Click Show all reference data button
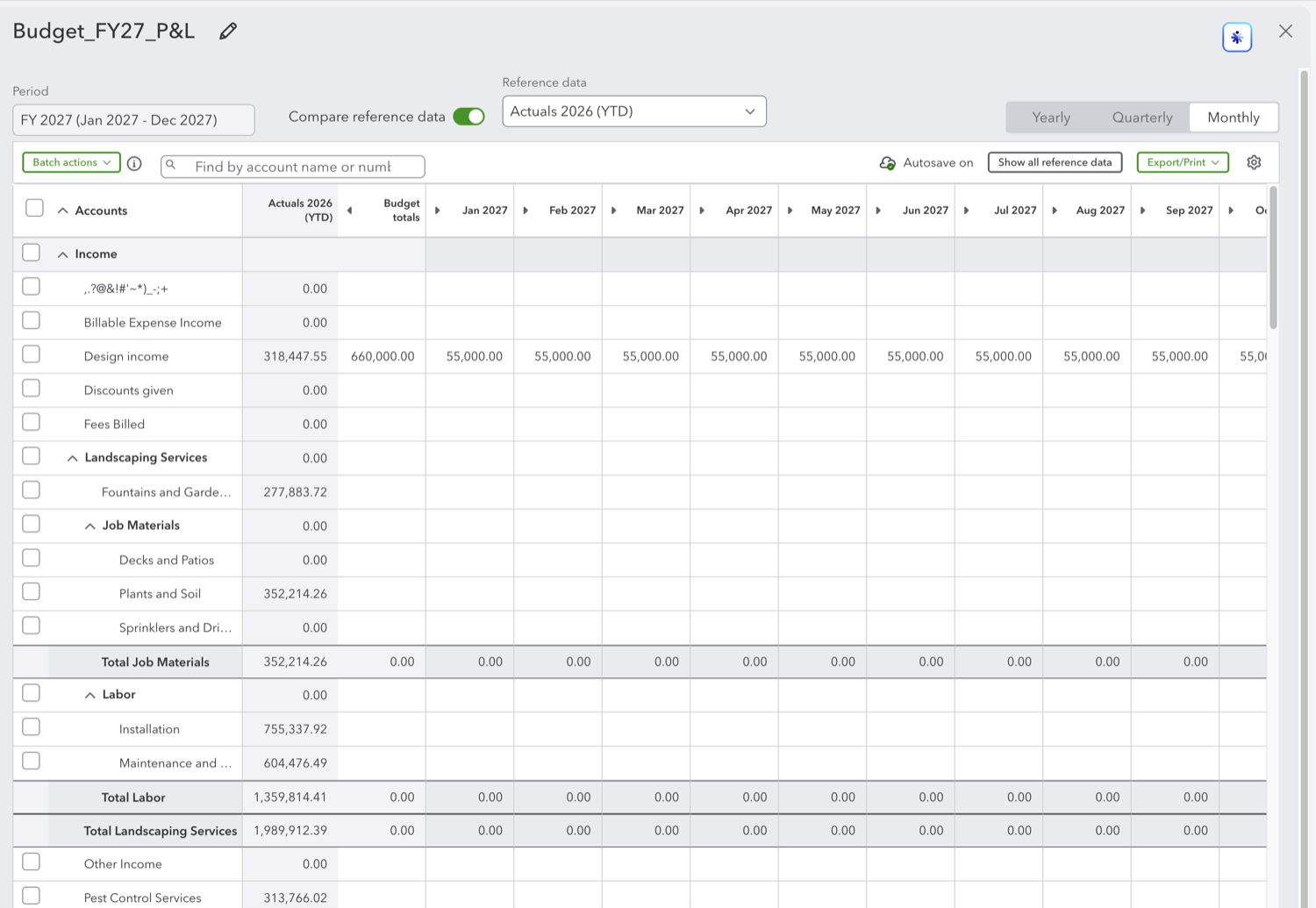The width and height of the screenshot is (1316, 908). 1055,162
